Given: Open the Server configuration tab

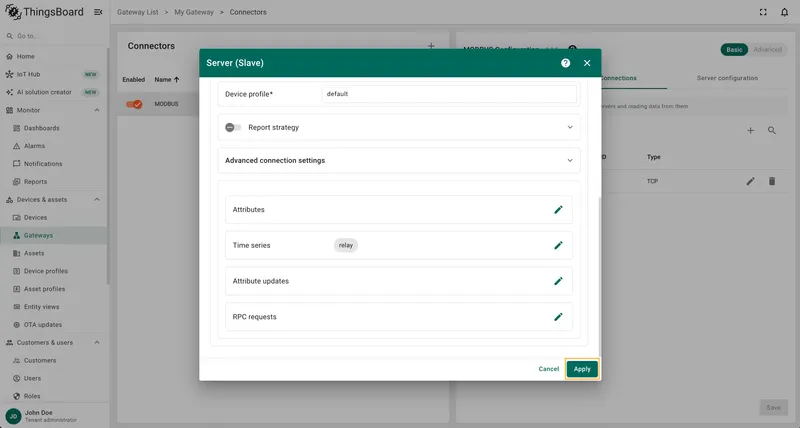Looking at the screenshot, I should click(x=727, y=78).
